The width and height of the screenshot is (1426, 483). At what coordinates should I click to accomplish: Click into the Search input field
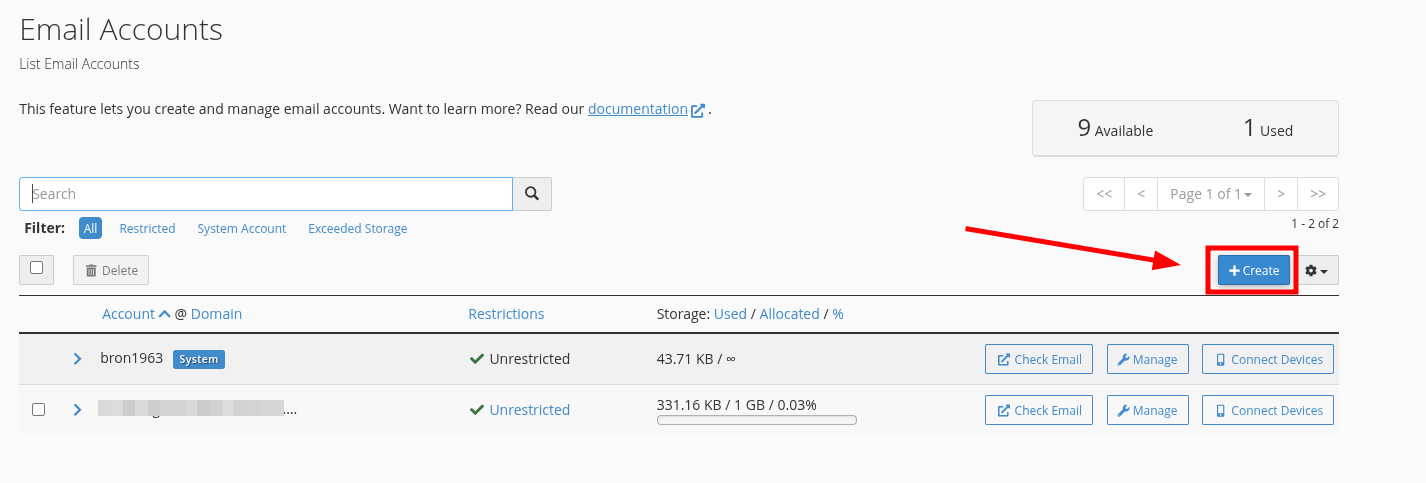point(266,194)
